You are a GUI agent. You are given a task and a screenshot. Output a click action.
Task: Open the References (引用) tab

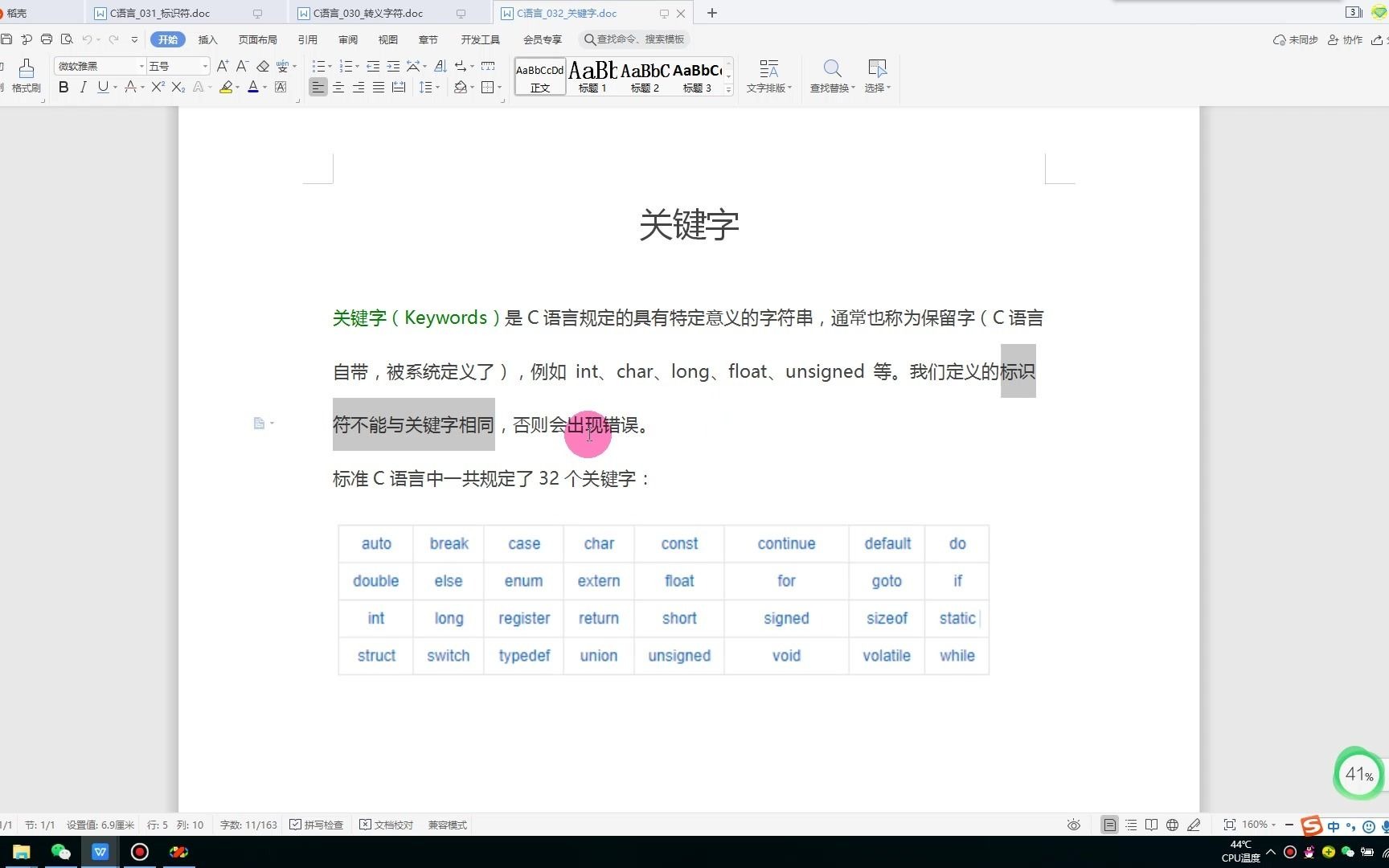click(x=307, y=39)
